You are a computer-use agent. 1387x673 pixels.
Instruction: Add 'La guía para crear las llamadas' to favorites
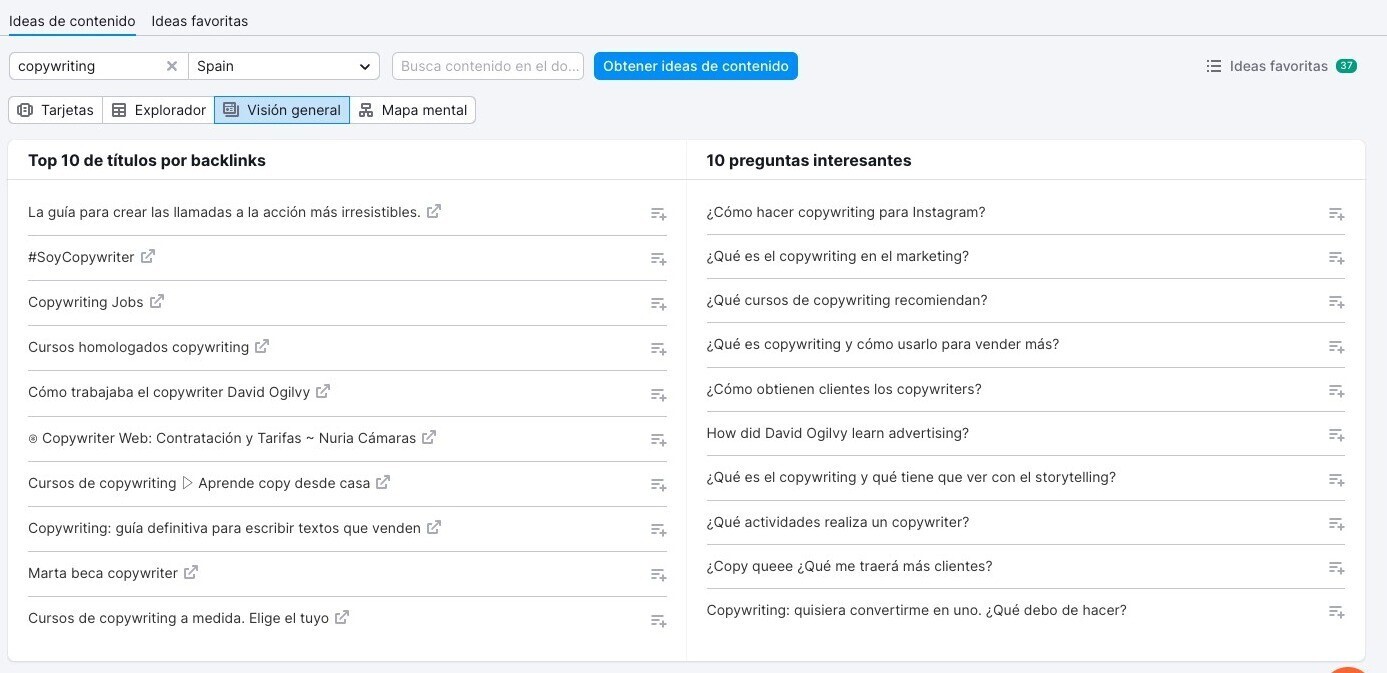click(x=658, y=214)
